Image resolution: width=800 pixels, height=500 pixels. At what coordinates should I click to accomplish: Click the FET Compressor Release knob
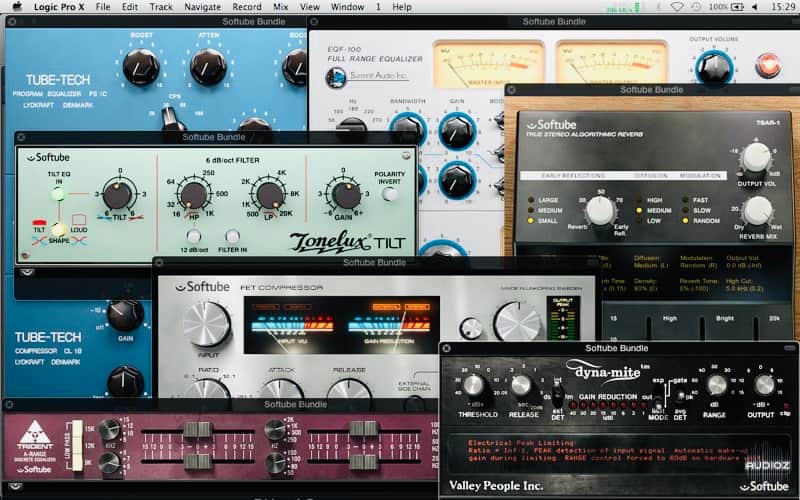349,390
